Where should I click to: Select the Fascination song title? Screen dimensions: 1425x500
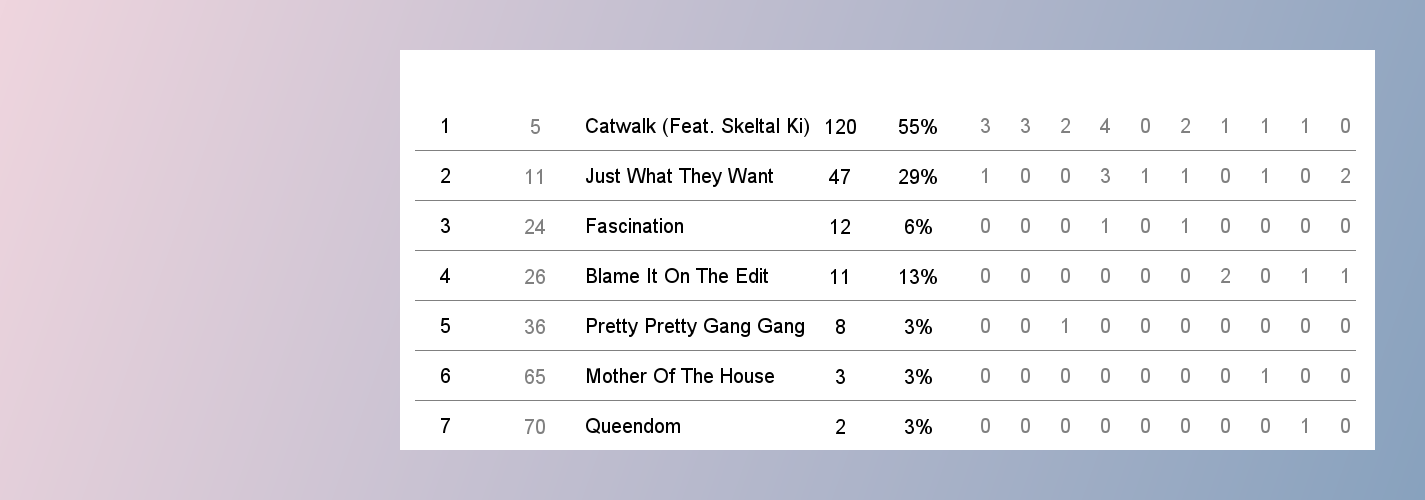(634, 226)
